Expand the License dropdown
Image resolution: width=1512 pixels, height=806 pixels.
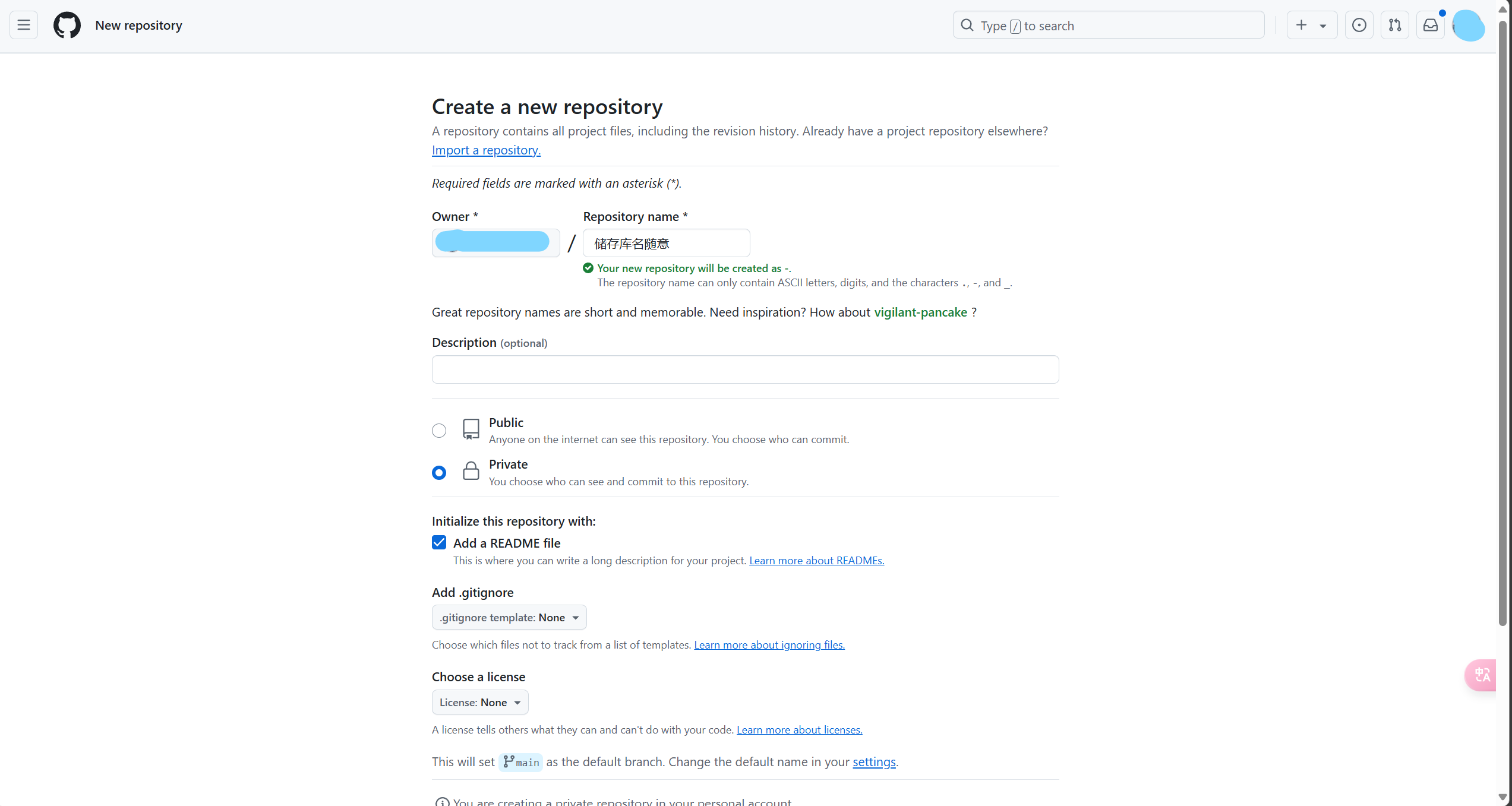point(479,702)
